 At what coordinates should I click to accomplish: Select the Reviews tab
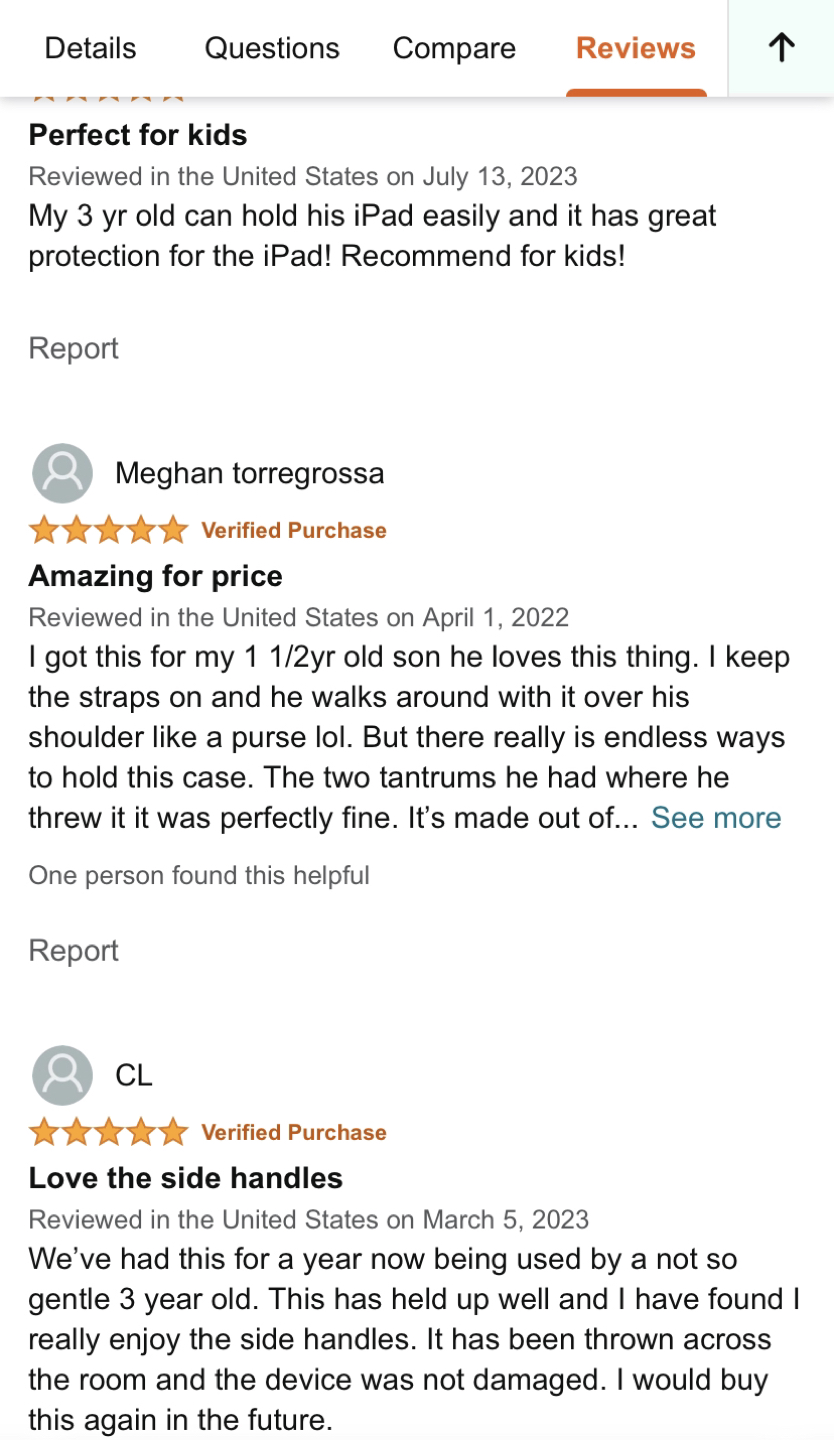point(636,48)
